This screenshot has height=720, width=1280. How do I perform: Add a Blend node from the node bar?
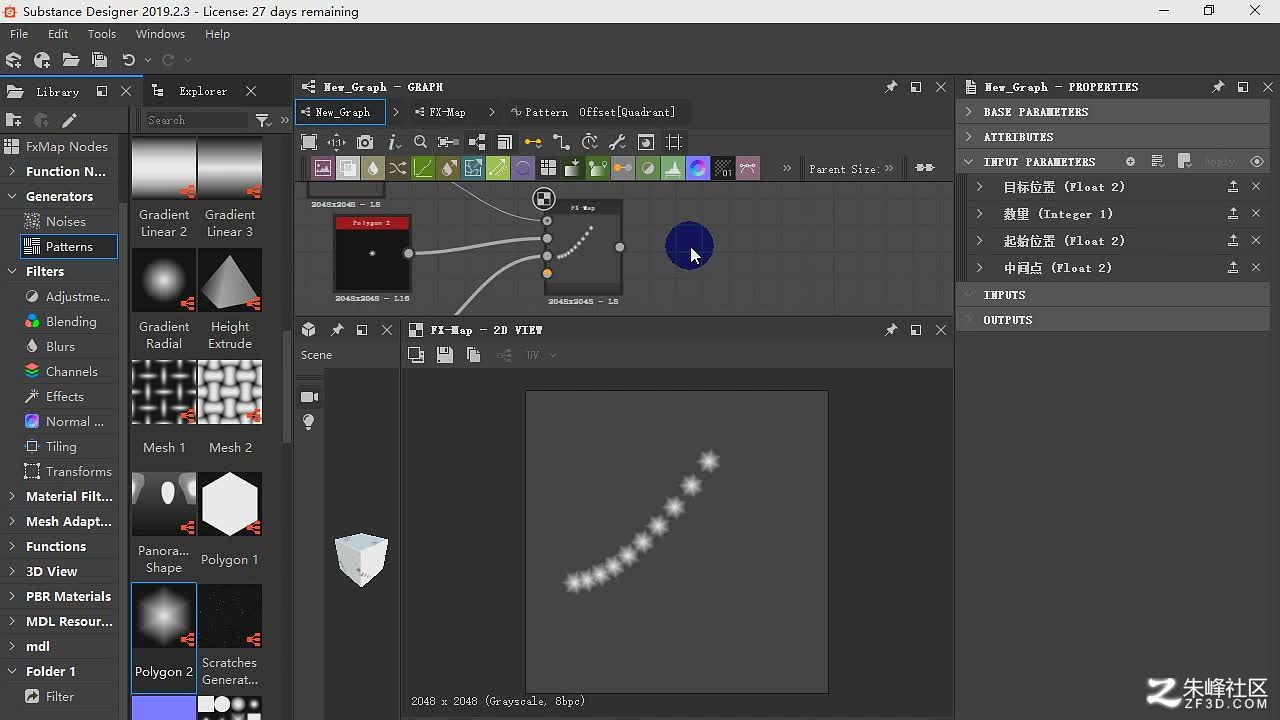point(348,168)
